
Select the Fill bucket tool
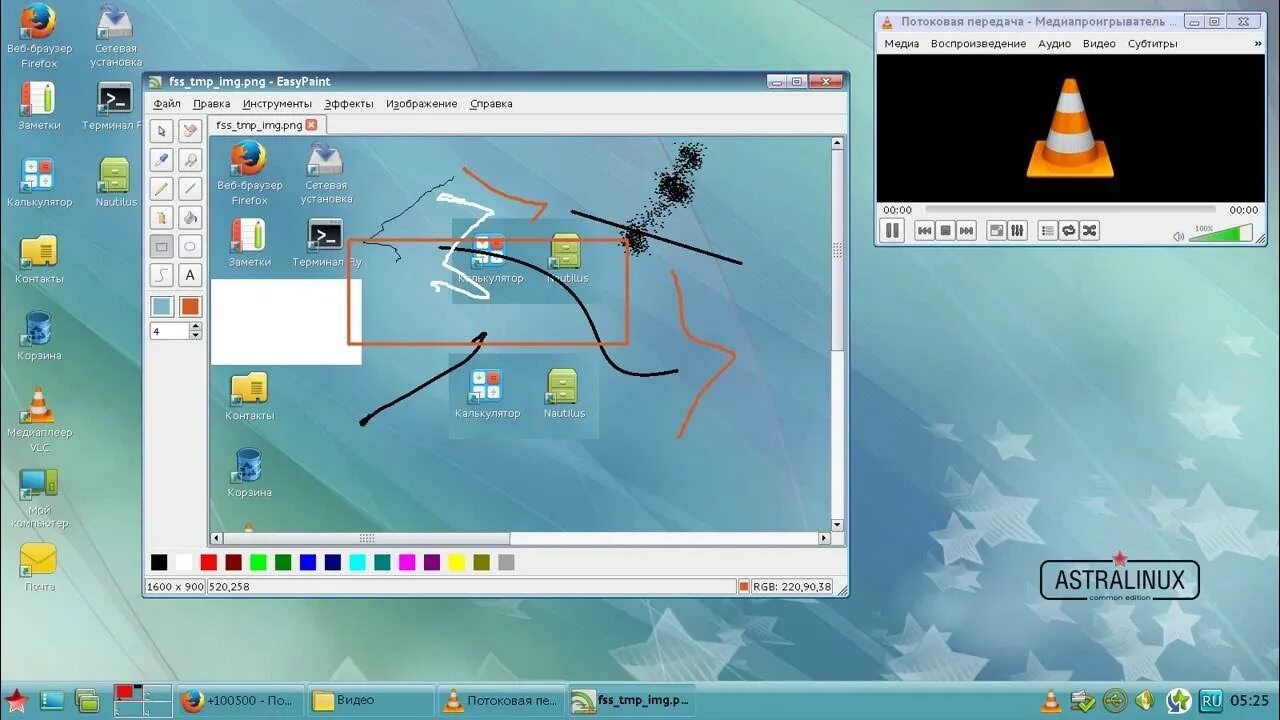pyautogui.click(x=190, y=217)
